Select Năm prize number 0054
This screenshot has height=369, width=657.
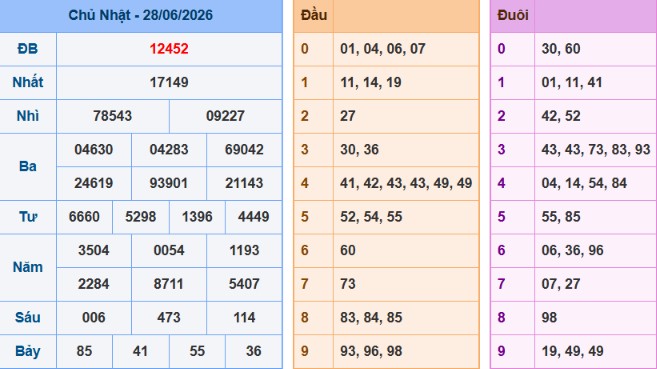(169, 250)
